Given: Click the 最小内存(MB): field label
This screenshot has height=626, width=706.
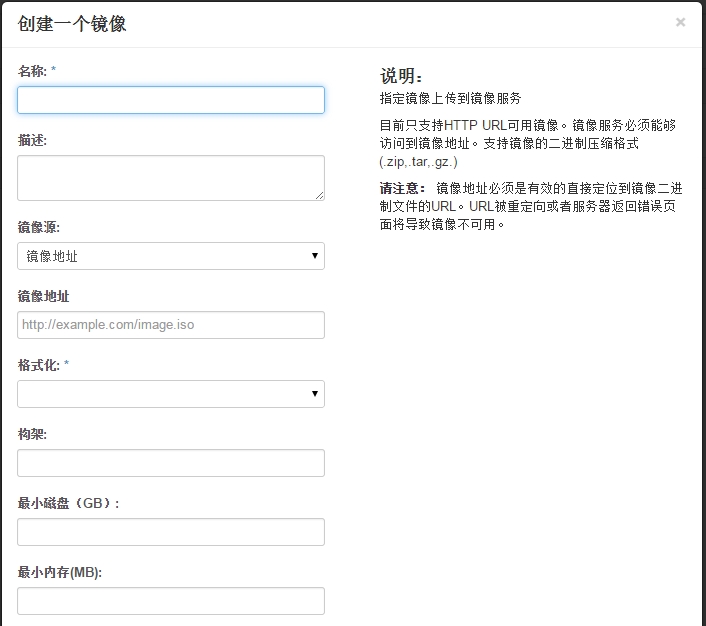Looking at the screenshot, I should [x=60, y=572].
